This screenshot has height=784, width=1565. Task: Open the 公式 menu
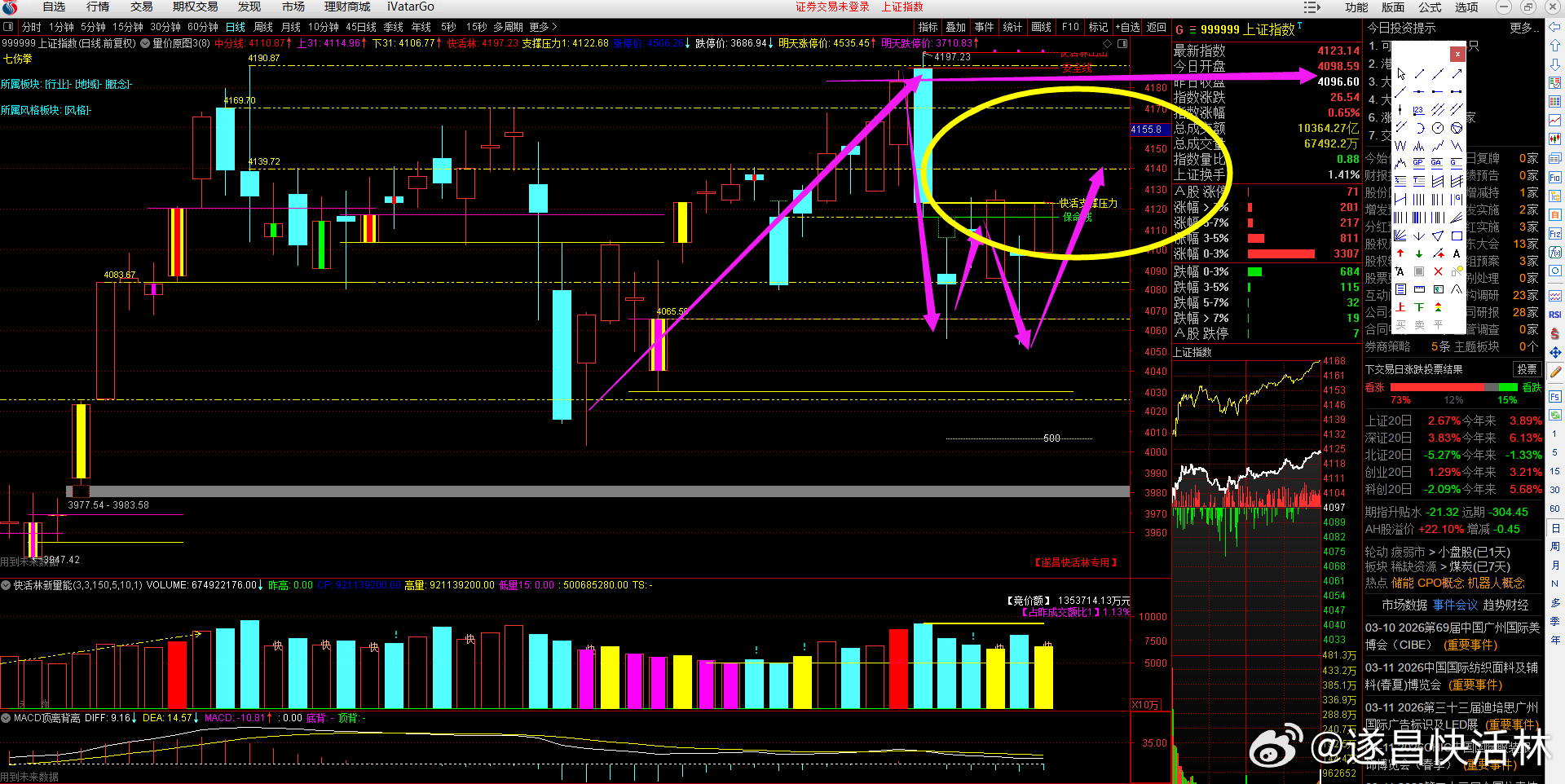point(1430,7)
